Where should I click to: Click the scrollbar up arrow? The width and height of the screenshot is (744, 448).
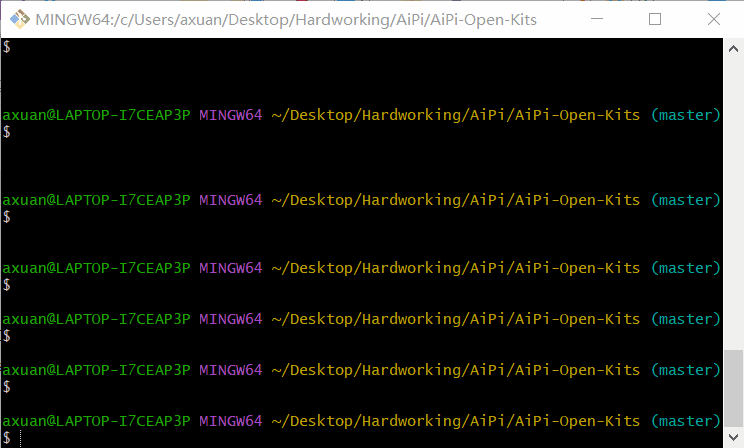coord(733,49)
